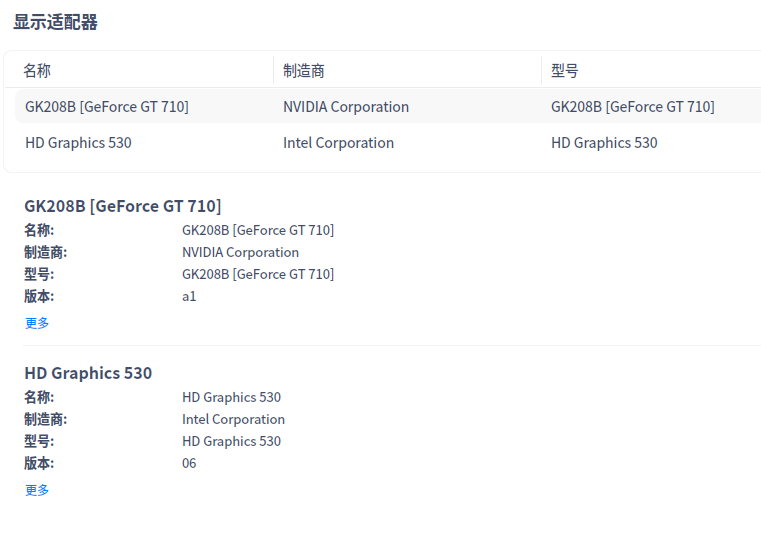This screenshot has width=761, height=533.
Task: Click the 制造商 column header
Action: click(x=304, y=71)
